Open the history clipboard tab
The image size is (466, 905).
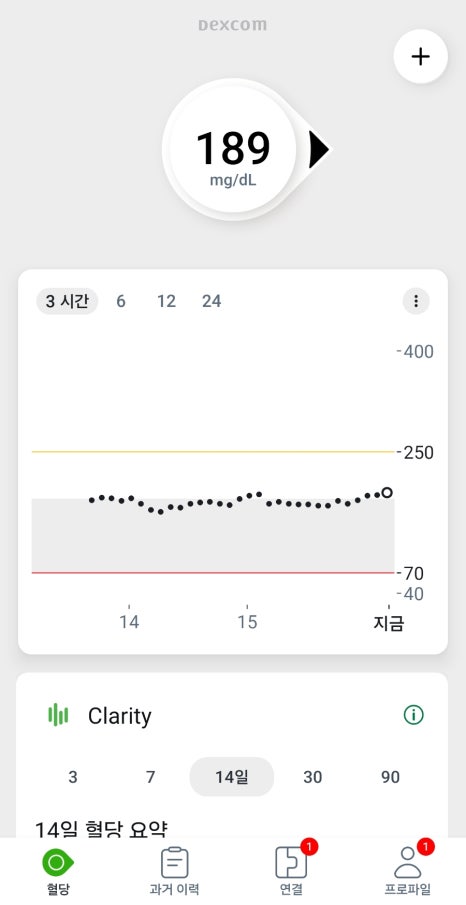(174, 871)
